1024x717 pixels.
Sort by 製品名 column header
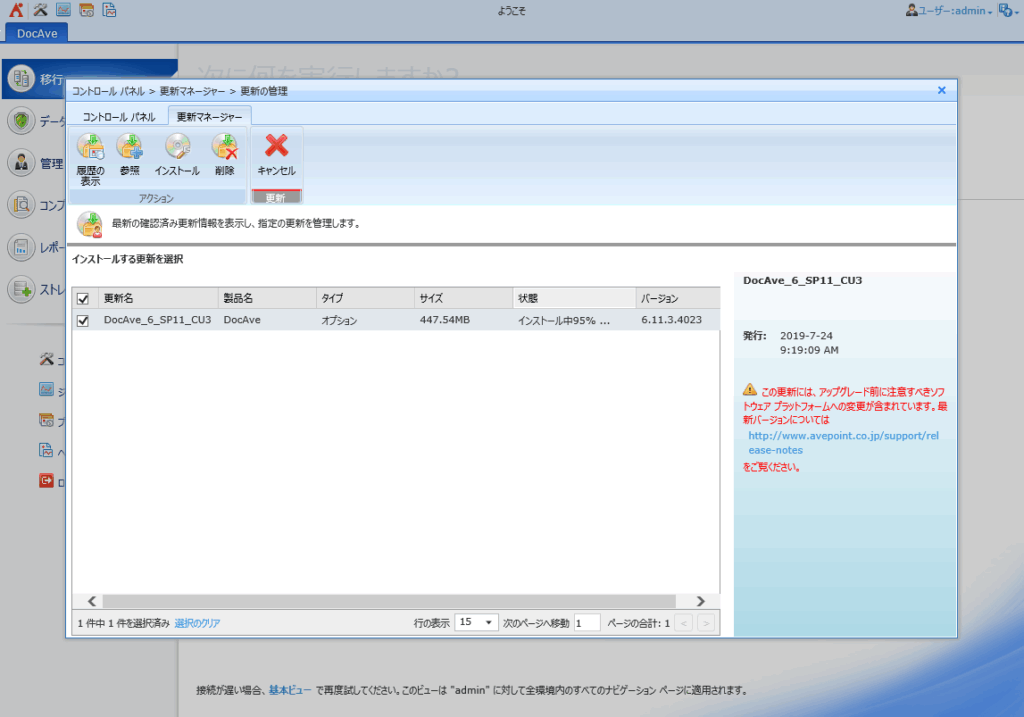click(x=268, y=298)
